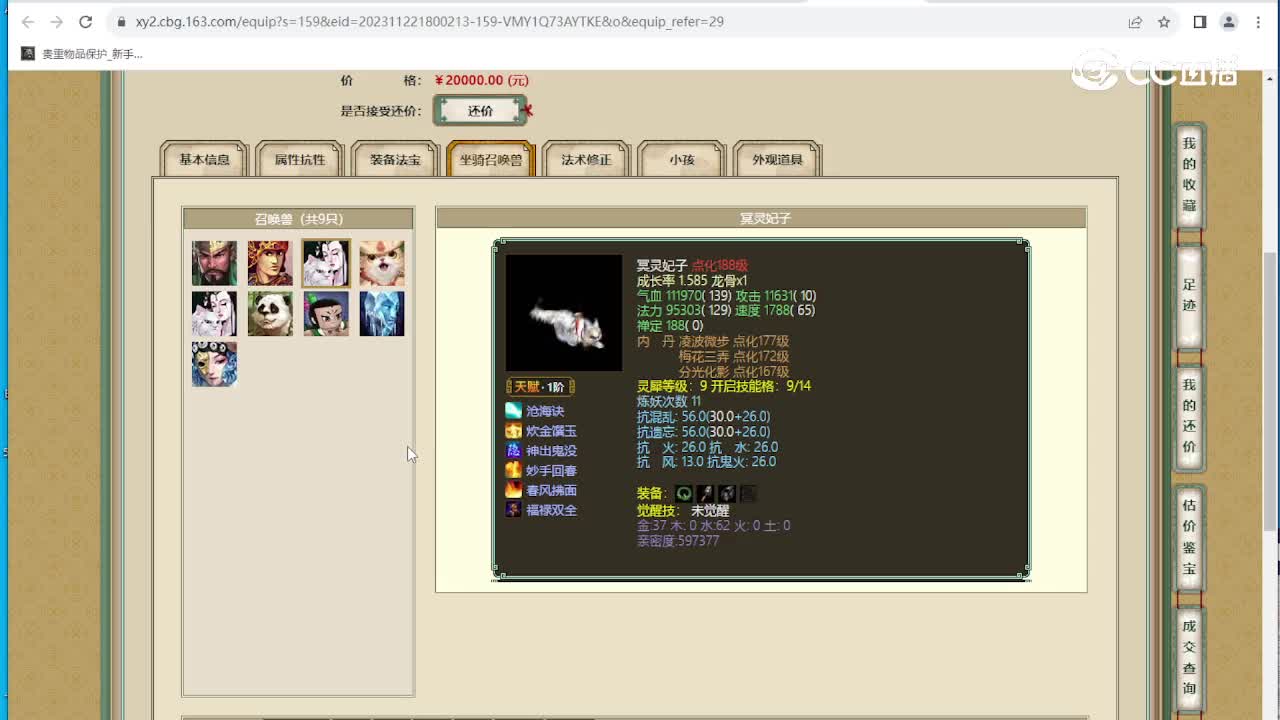Screen dimensions: 1280x720
Task: Select the masked opera-face pet portrait
Action: 215,364
